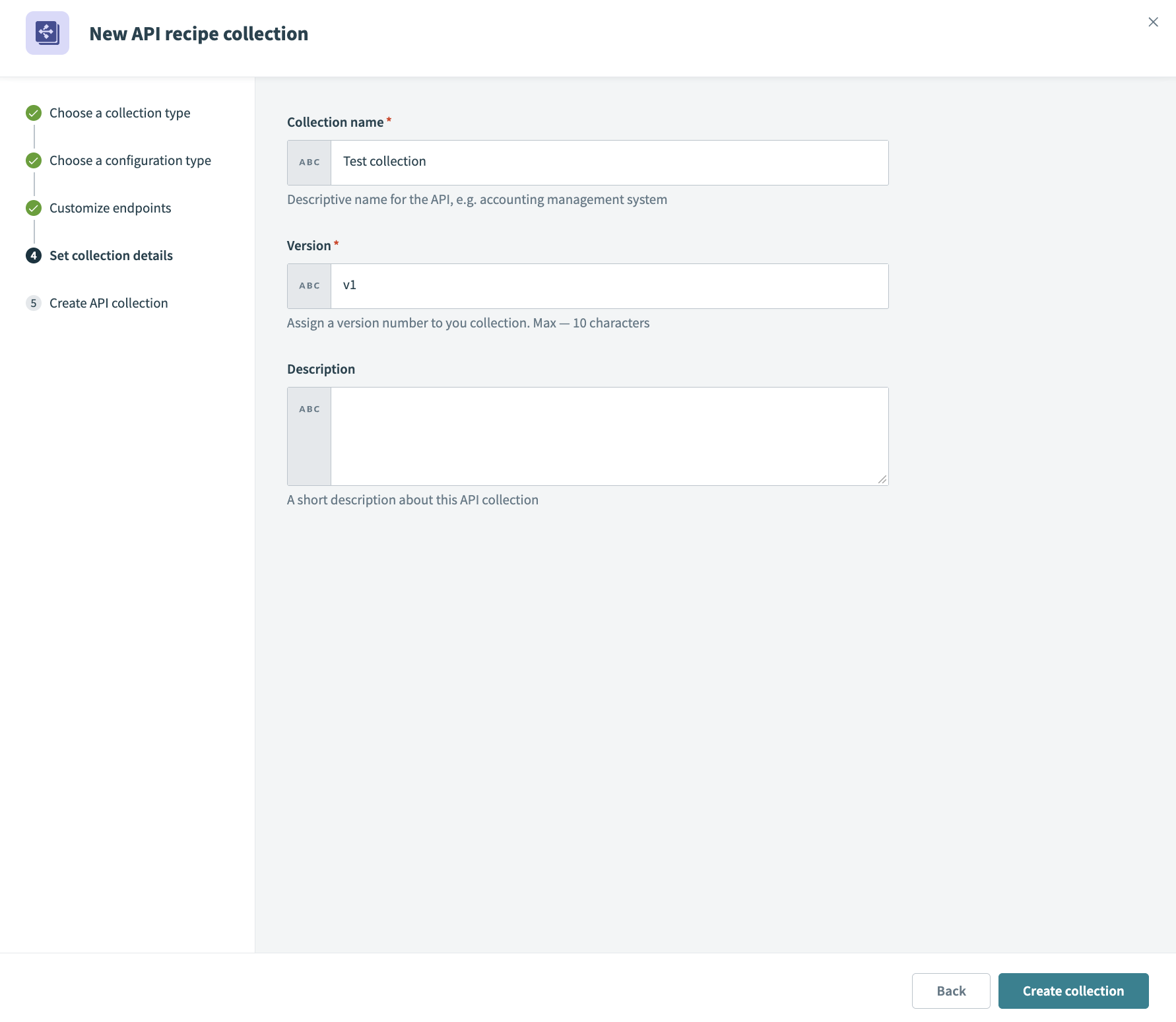The width and height of the screenshot is (1176, 1022).
Task: Click the green checkmark beside Choose a configuration type
Action: pyautogui.click(x=34, y=160)
